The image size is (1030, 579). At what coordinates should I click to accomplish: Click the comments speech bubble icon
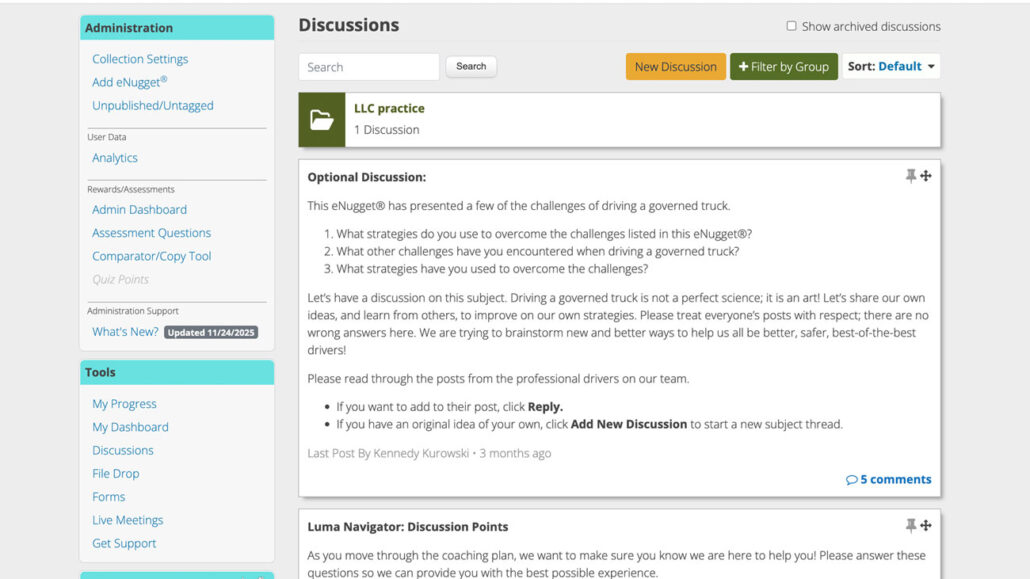tap(851, 479)
